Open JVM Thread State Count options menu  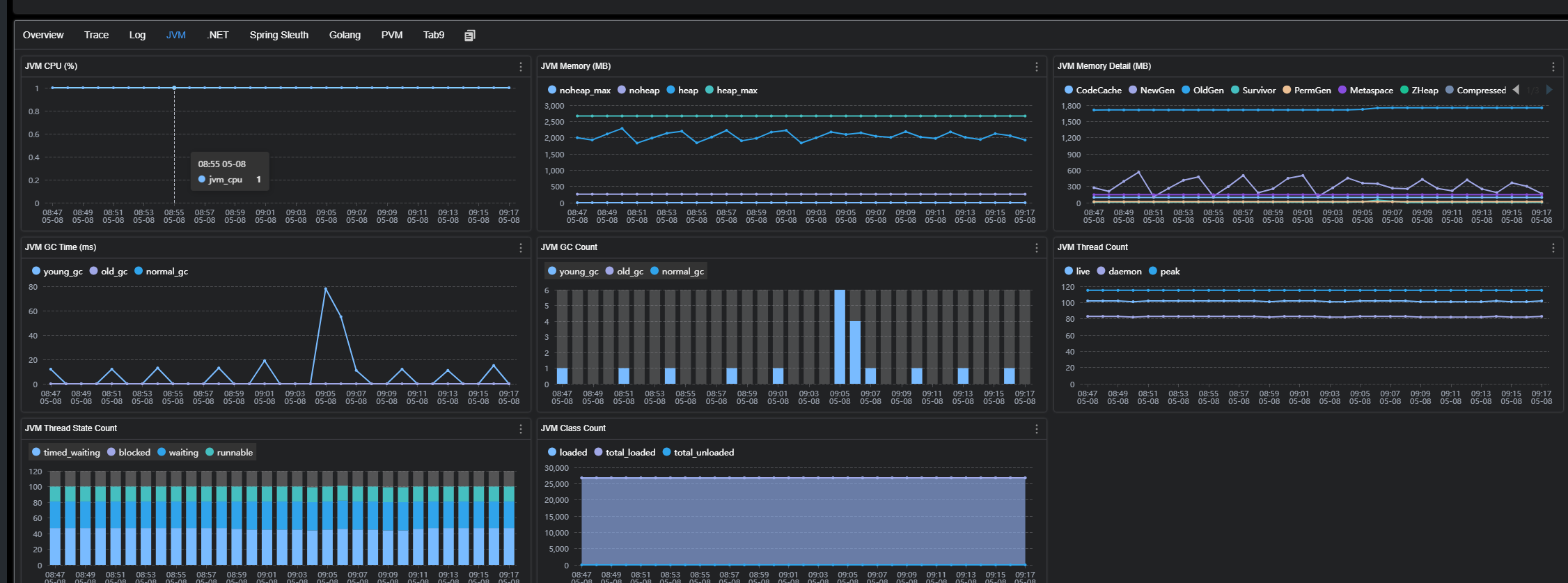(521, 429)
